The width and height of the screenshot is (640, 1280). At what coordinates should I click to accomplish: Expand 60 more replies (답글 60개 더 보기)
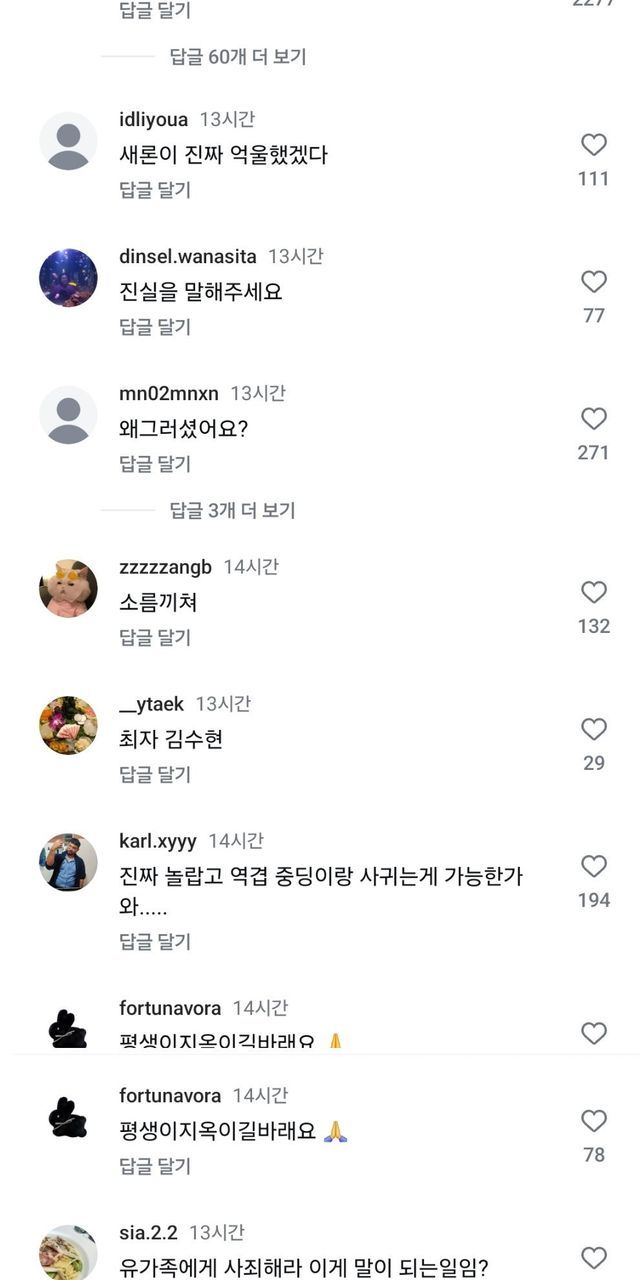tap(237, 57)
